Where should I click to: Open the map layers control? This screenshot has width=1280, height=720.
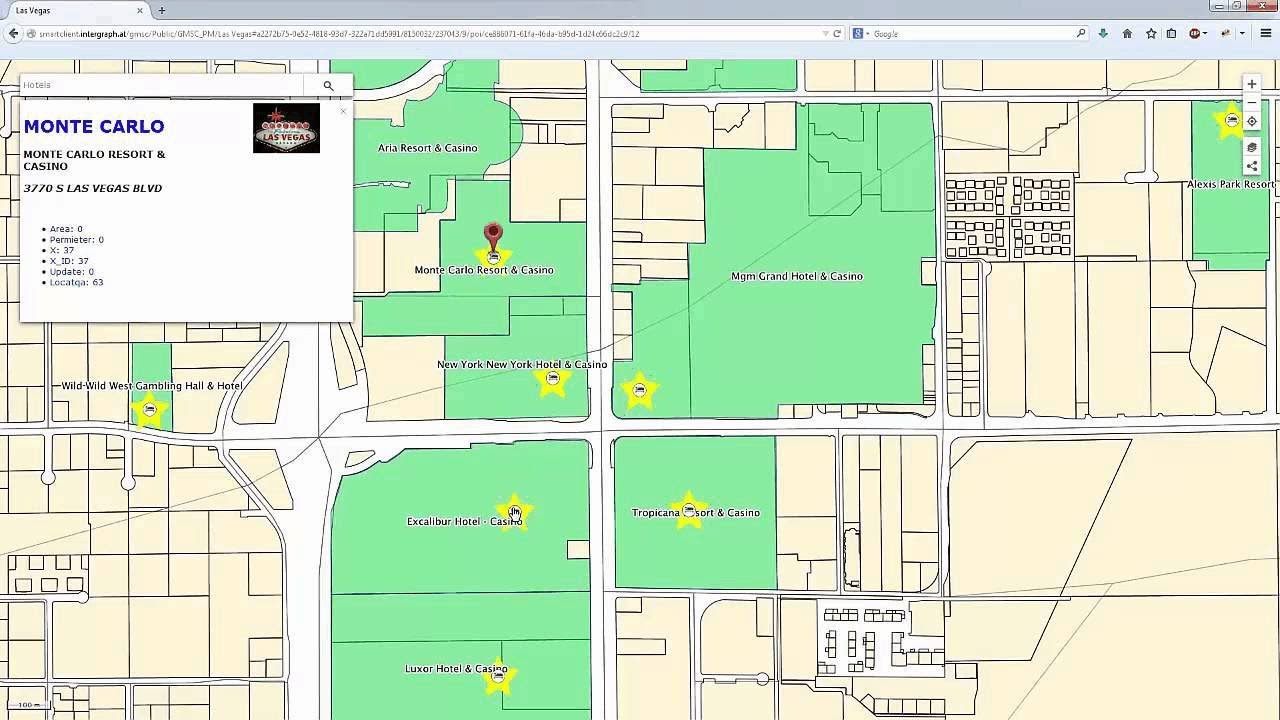click(x=1251, y=148)
